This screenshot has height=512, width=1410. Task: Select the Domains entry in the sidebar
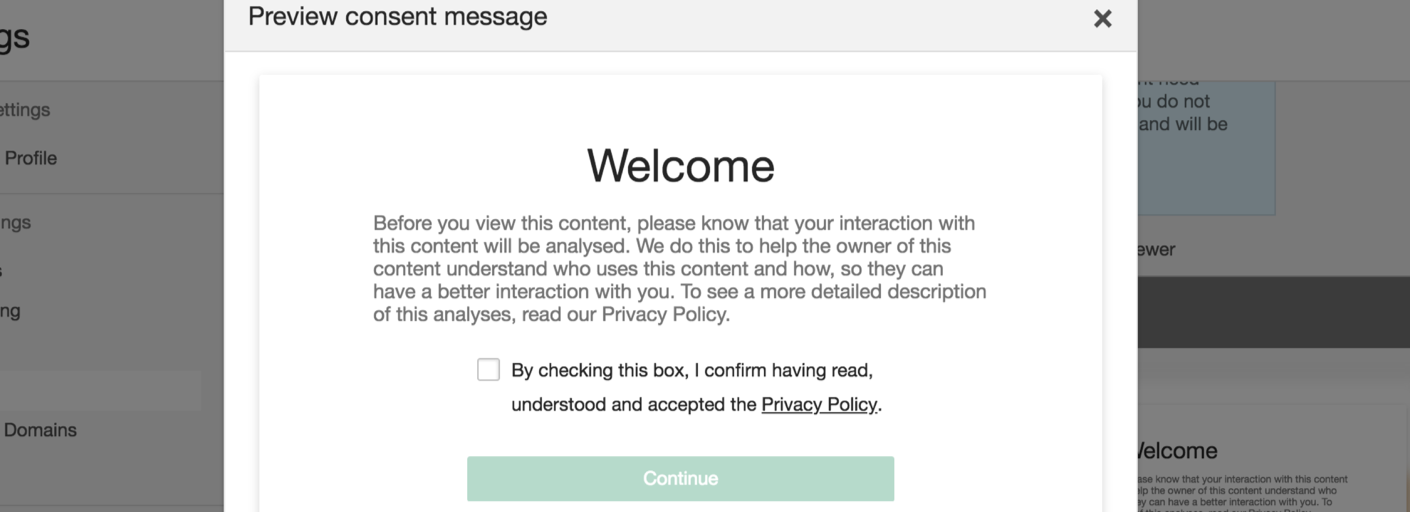tap(40, 430)
